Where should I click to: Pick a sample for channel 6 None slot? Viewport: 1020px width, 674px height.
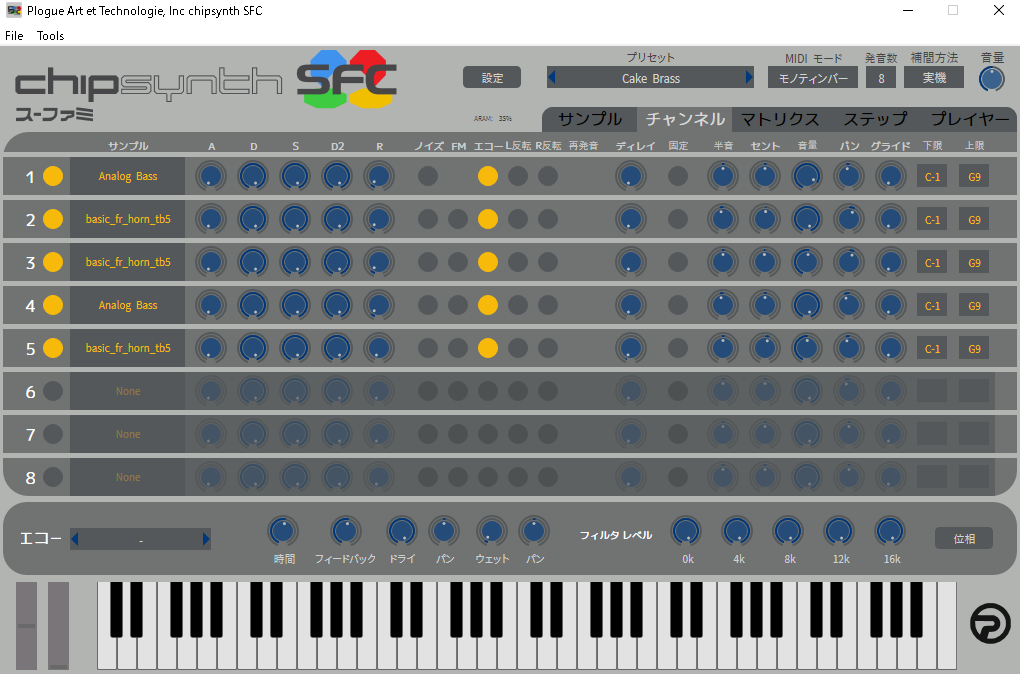pyautogui.click(x=128, y=391)
